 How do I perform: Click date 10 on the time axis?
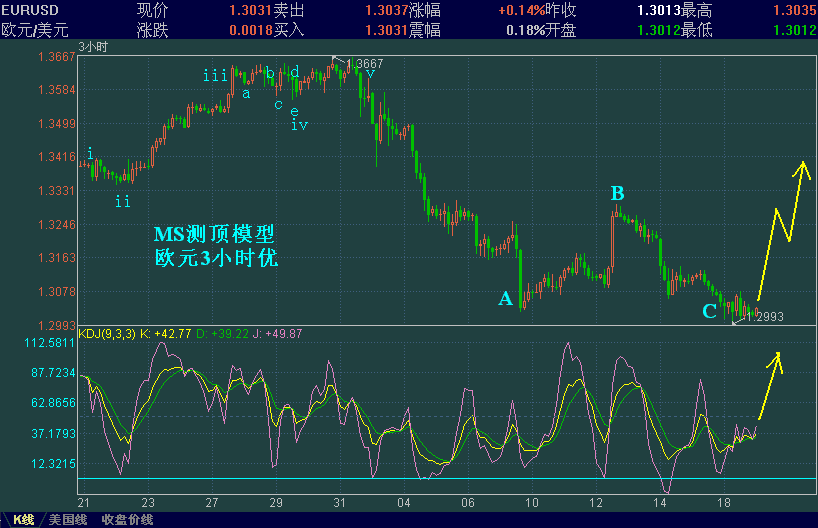click(532, 502)
